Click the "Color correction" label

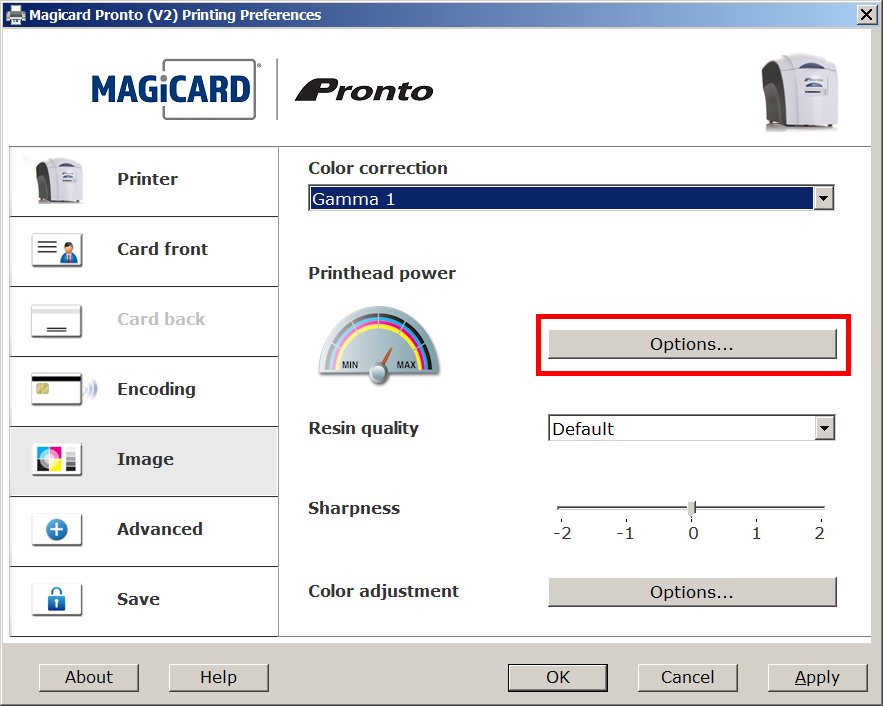(x=378, y=168)
